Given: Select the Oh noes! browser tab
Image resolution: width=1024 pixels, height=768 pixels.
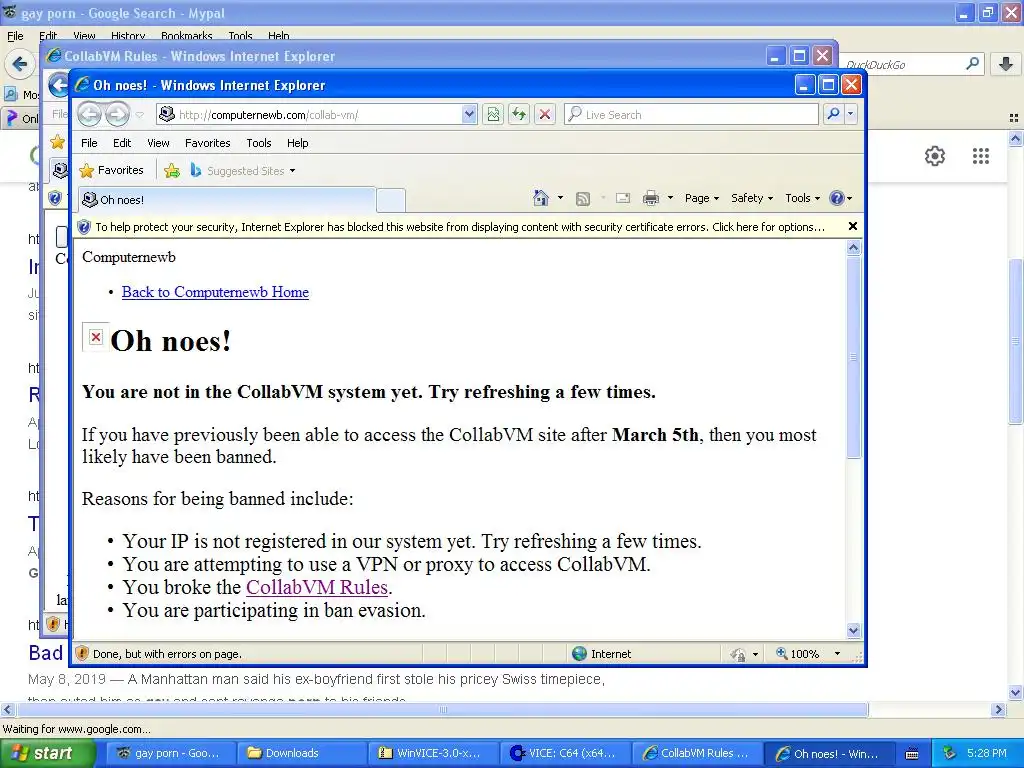Looking at the screenshot, I should click(227, 200).
